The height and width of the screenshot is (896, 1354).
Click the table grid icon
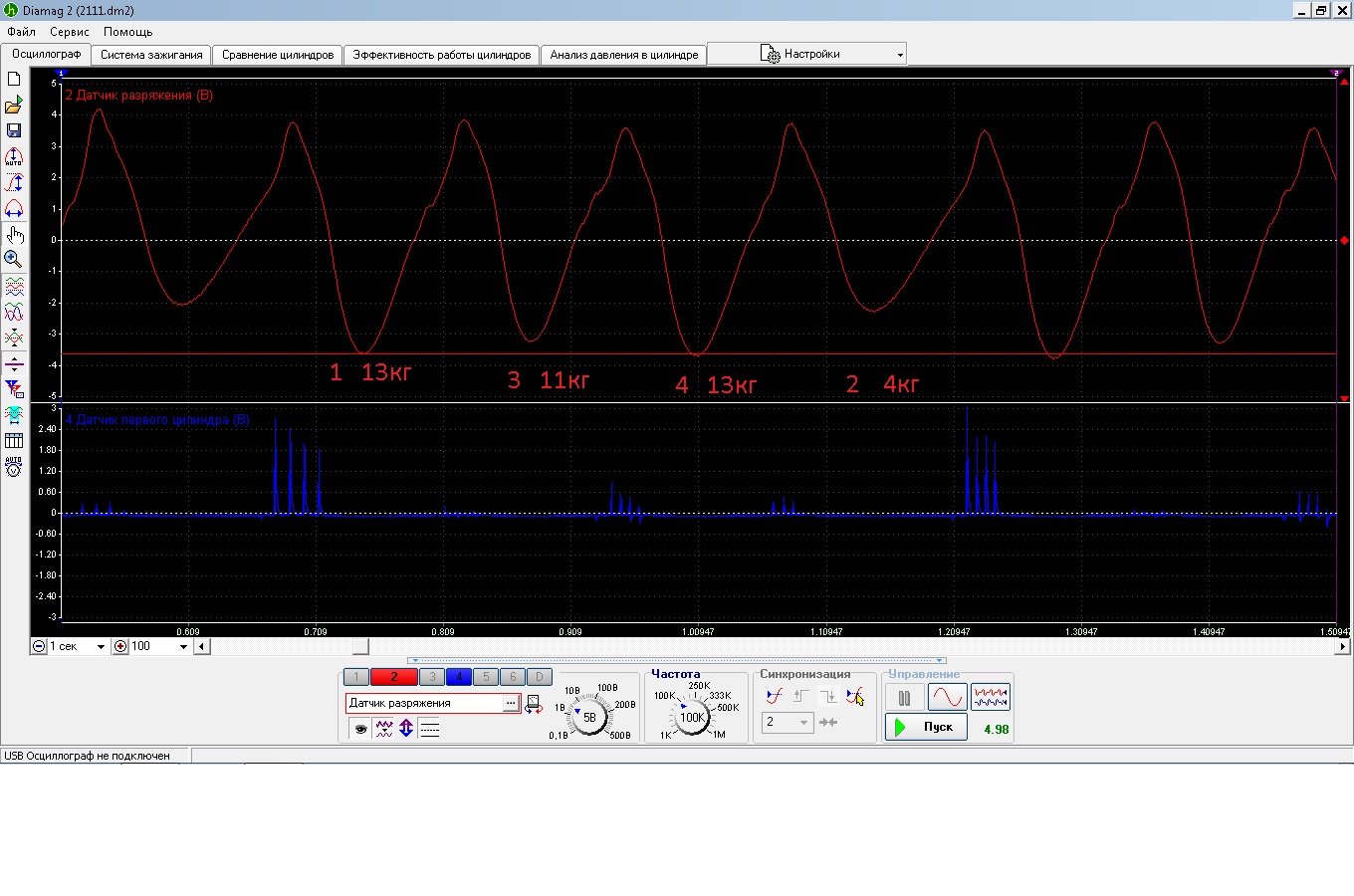coord(14,440)
